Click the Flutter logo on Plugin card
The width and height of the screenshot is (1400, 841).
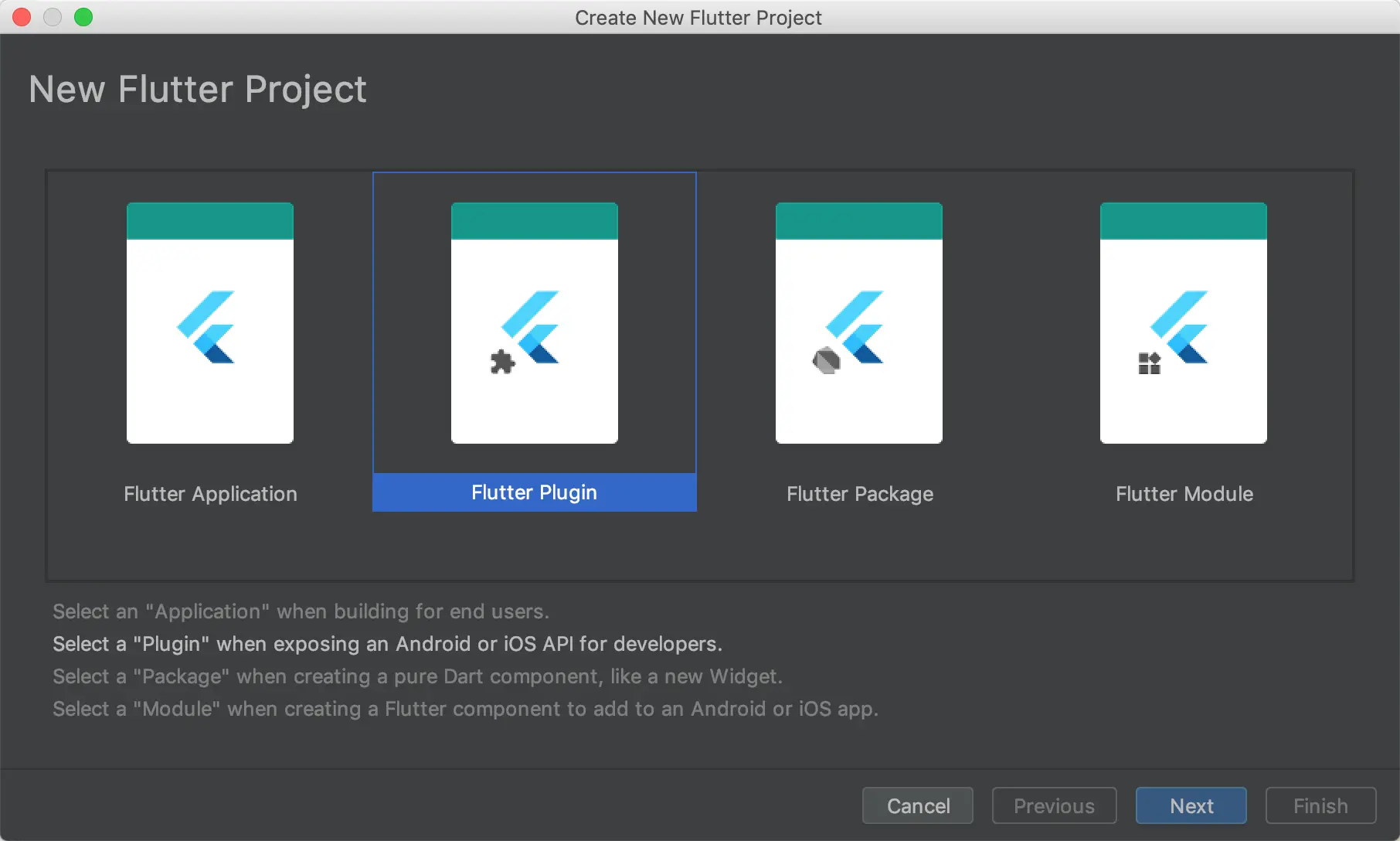click(533, 326)
